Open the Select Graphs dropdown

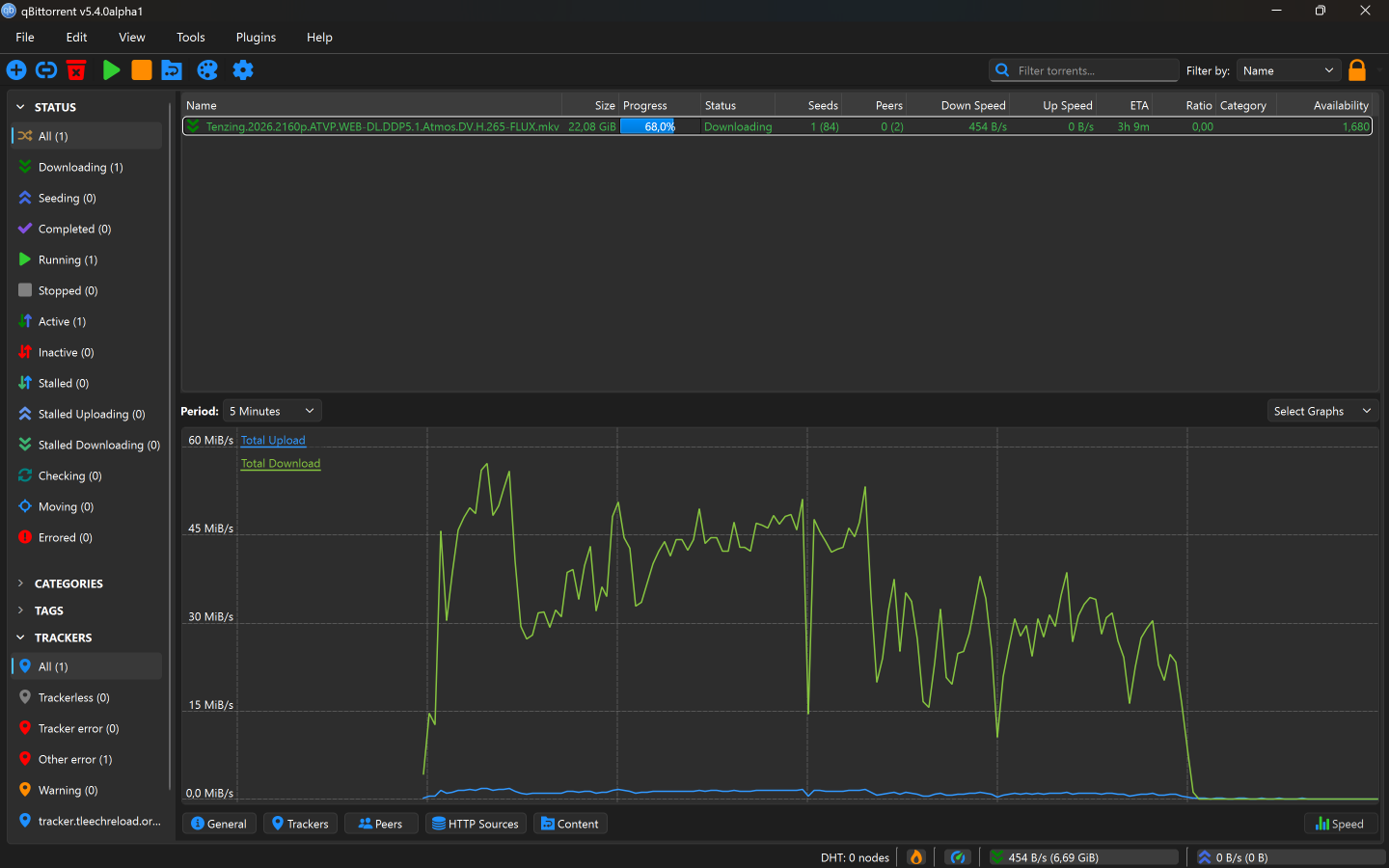pos(1321,411)
